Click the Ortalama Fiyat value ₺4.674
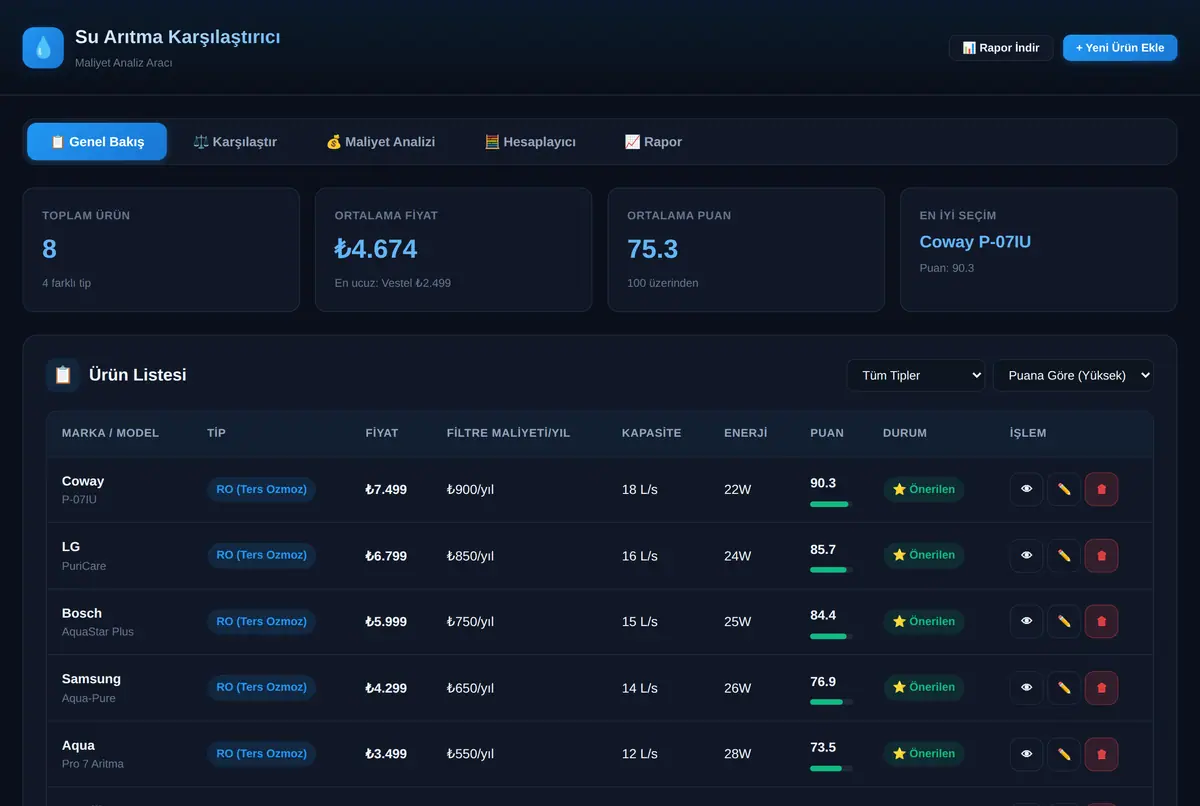Screen dimensions: 1200x806 click(376, 249)
